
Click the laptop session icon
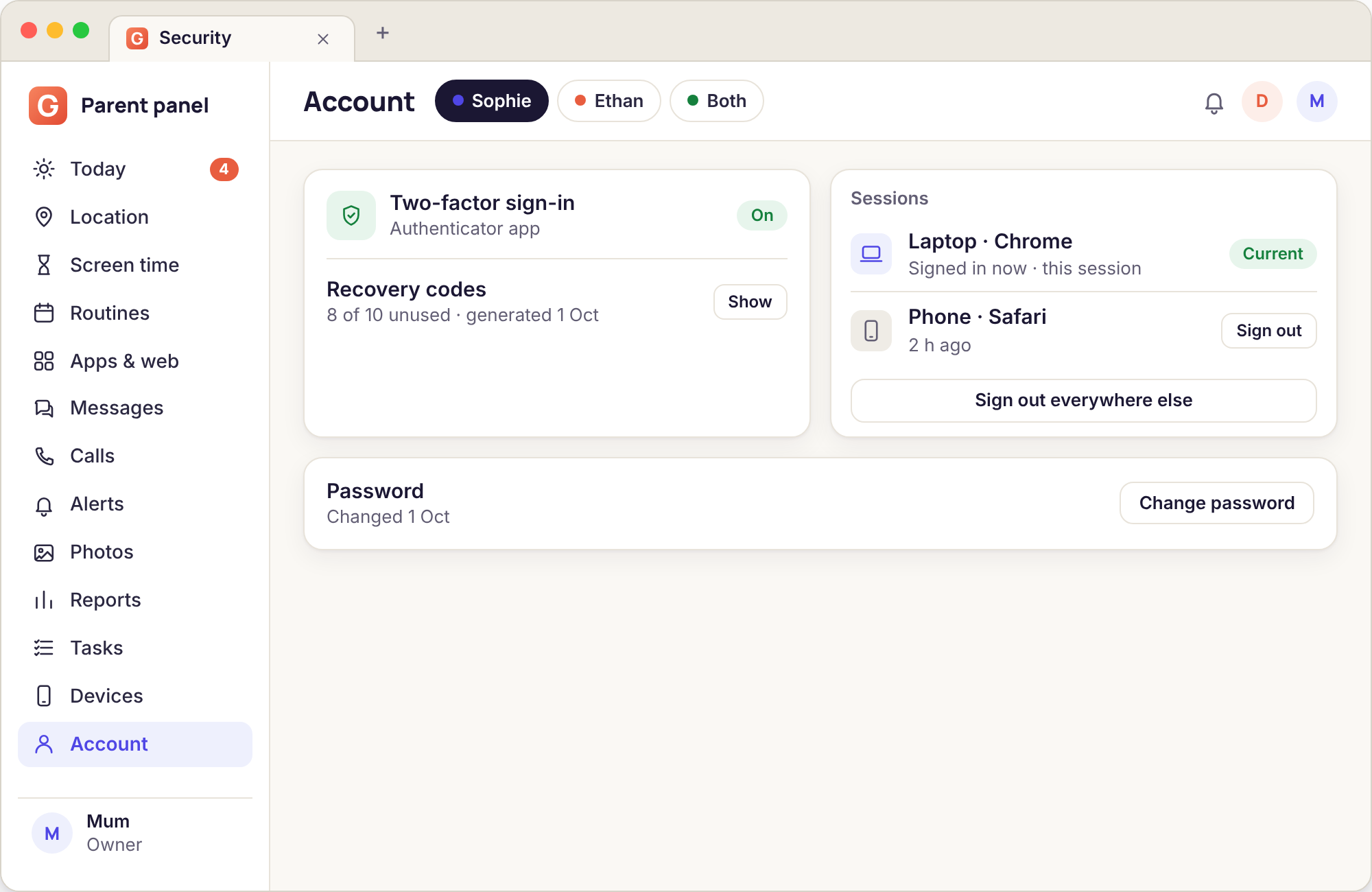(x=871, y=254)
